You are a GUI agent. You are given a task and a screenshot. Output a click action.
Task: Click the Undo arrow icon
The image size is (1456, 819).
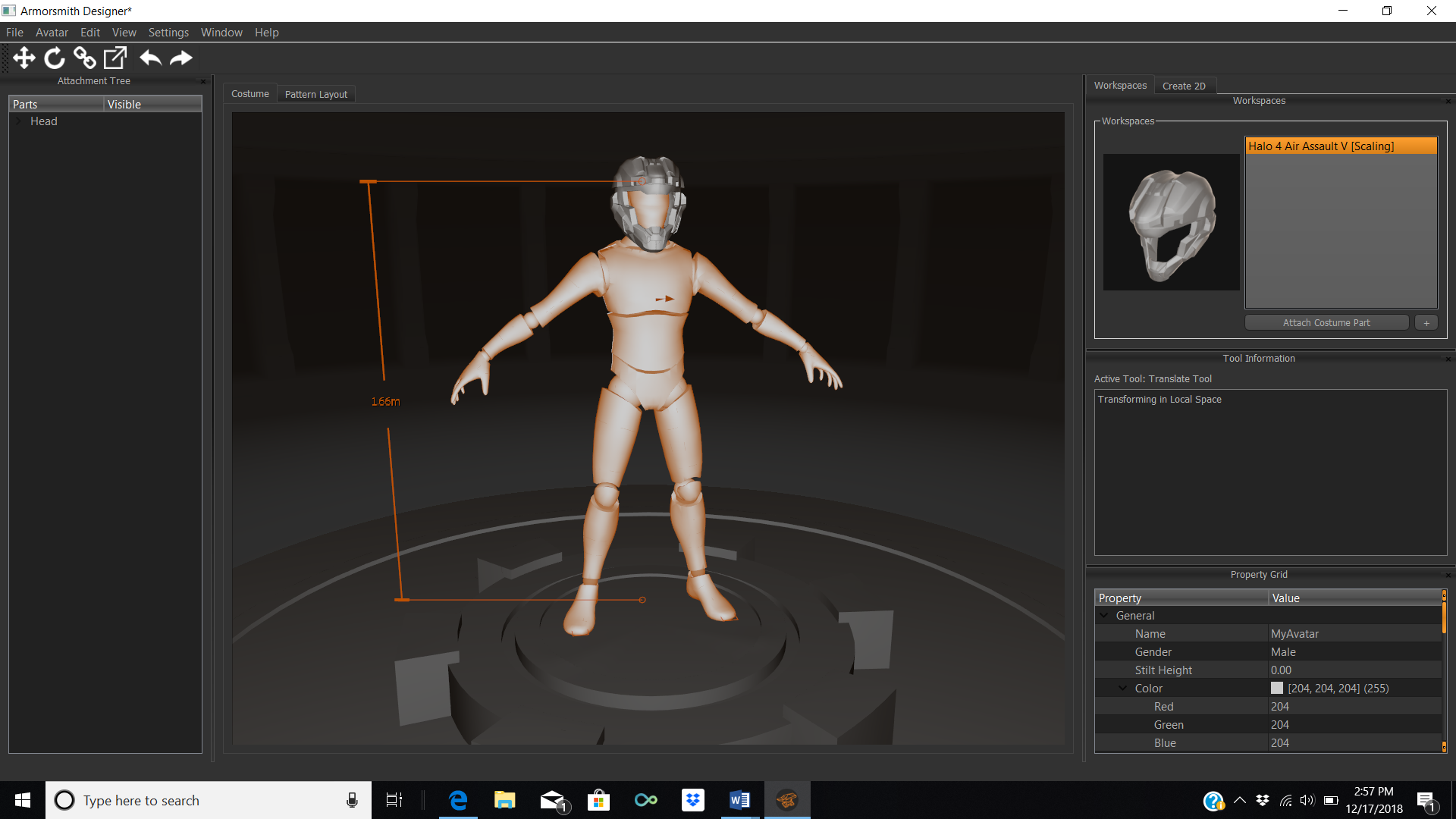point(150,58)
